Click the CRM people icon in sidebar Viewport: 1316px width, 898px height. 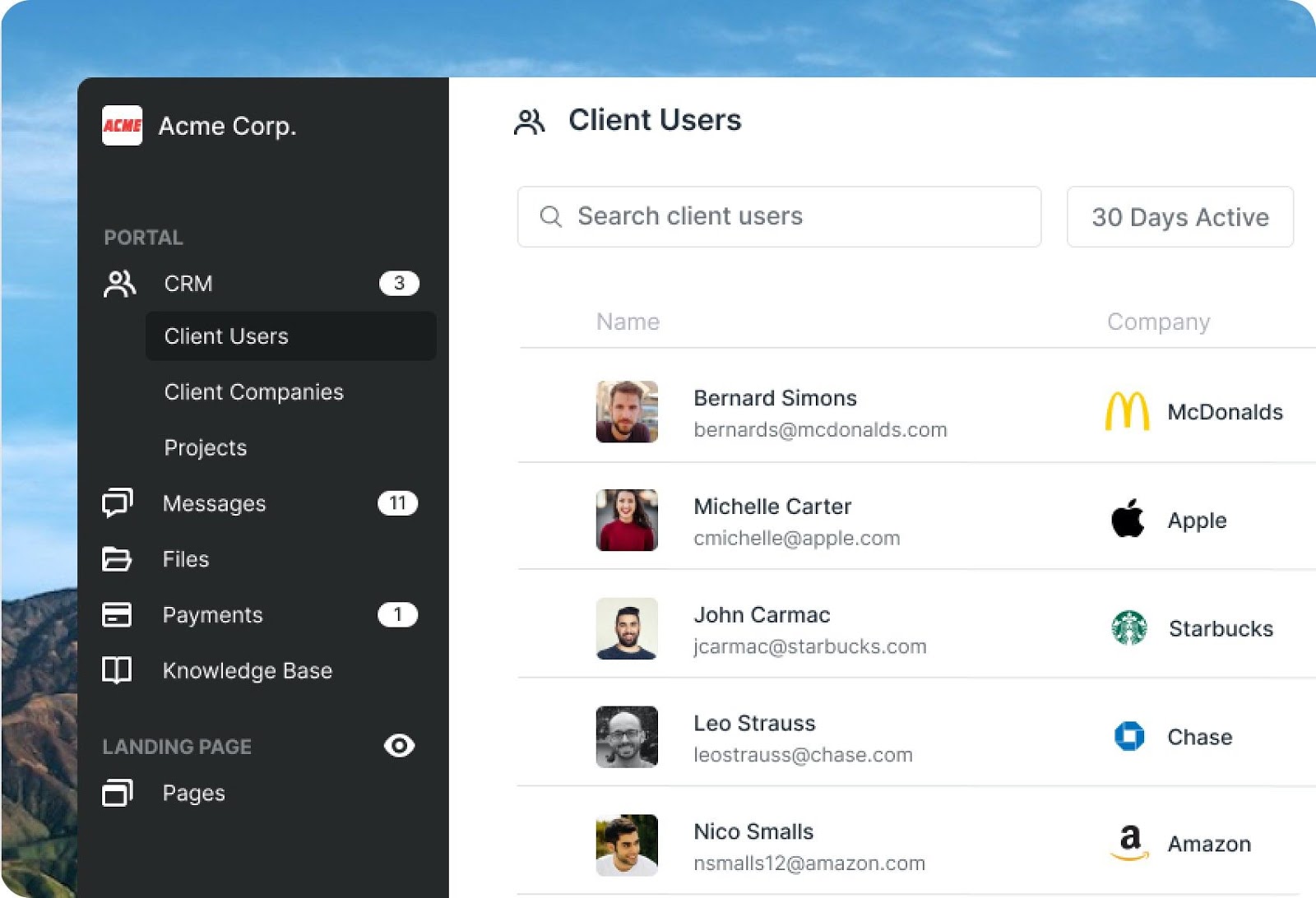(x=120, y=284)
